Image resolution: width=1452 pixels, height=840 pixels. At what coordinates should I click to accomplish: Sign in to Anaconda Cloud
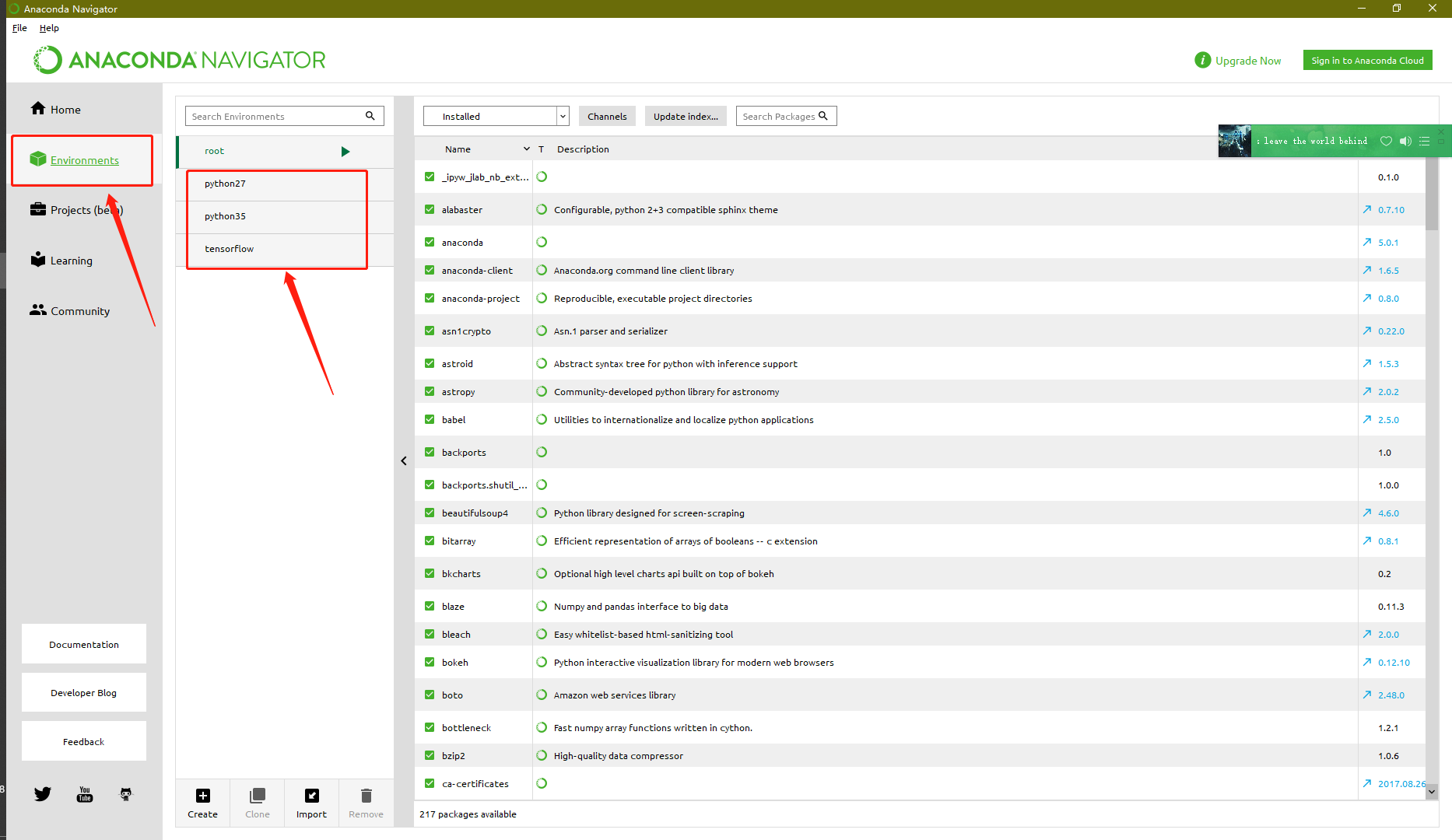click(x=1366, y=60)
